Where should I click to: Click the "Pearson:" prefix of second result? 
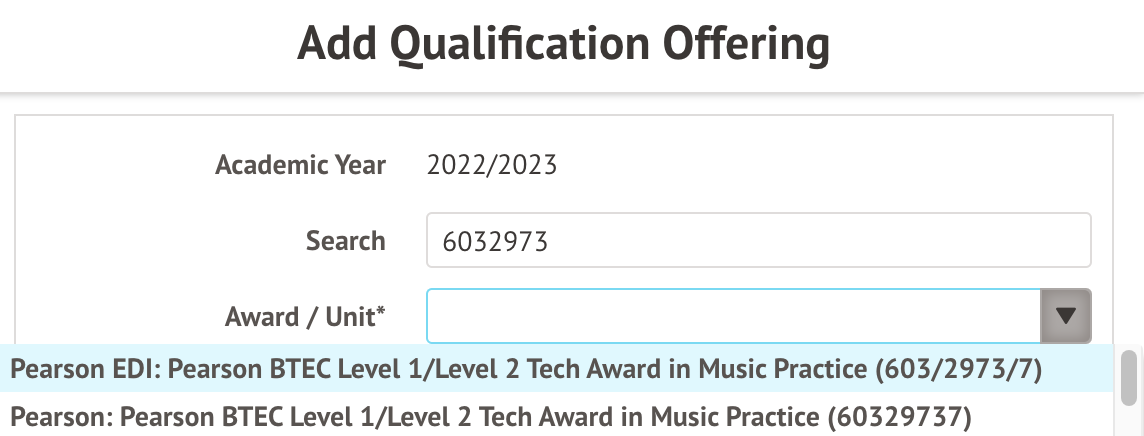pyautogui.click(x=61, y=414)
